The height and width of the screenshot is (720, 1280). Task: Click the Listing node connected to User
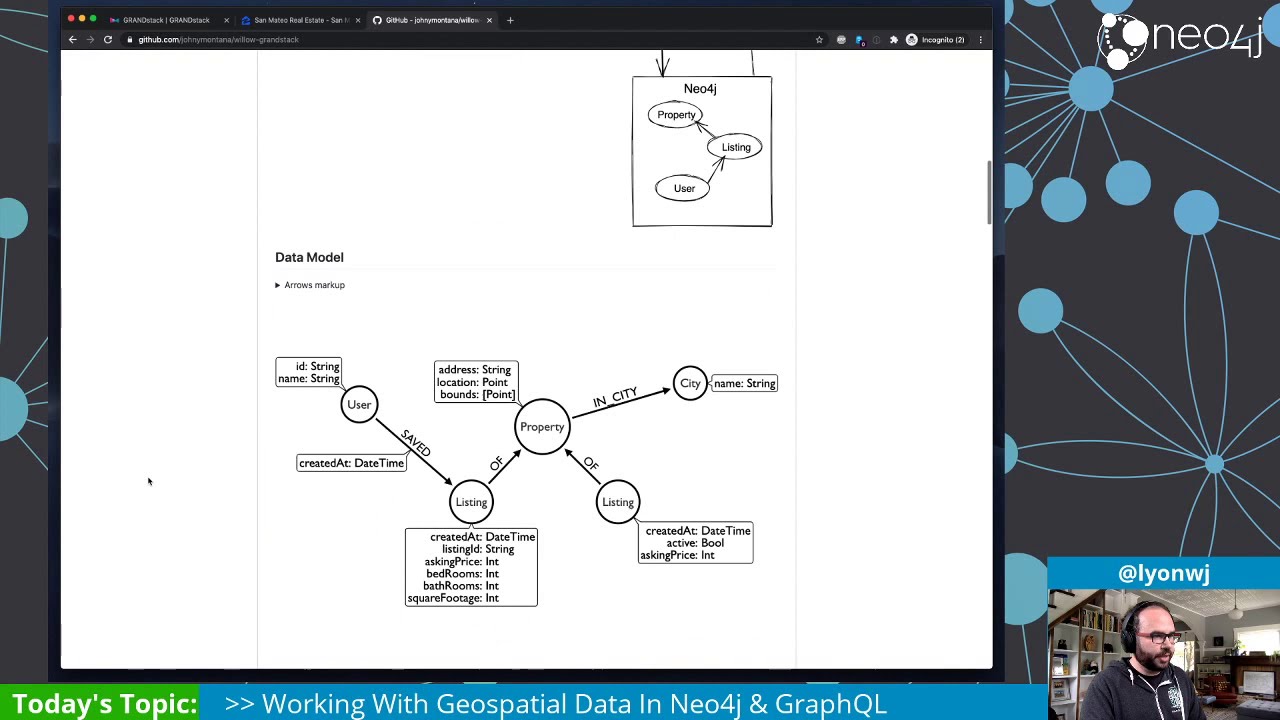pos(471,502)
